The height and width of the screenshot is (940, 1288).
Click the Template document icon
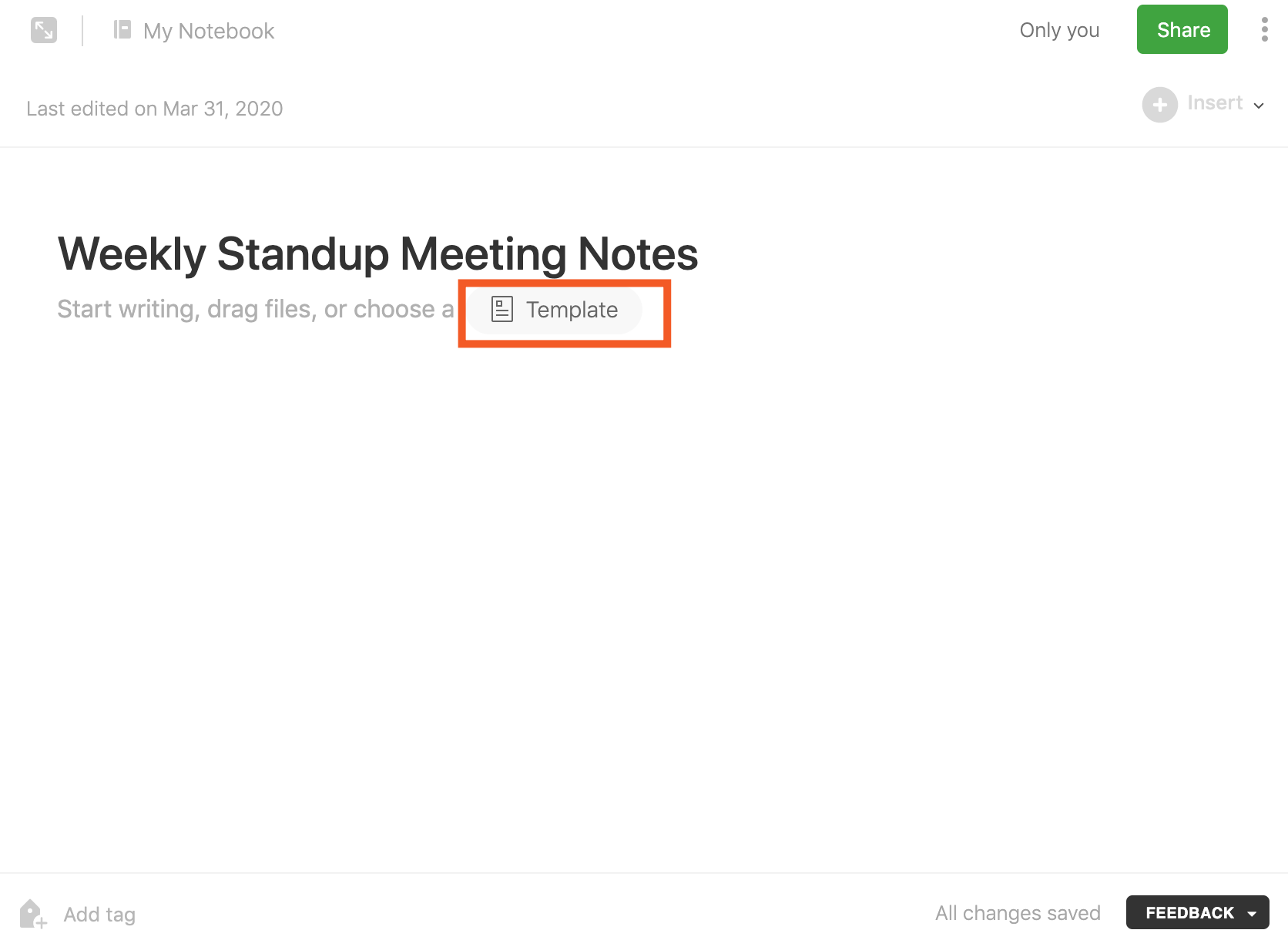[502, 310]
